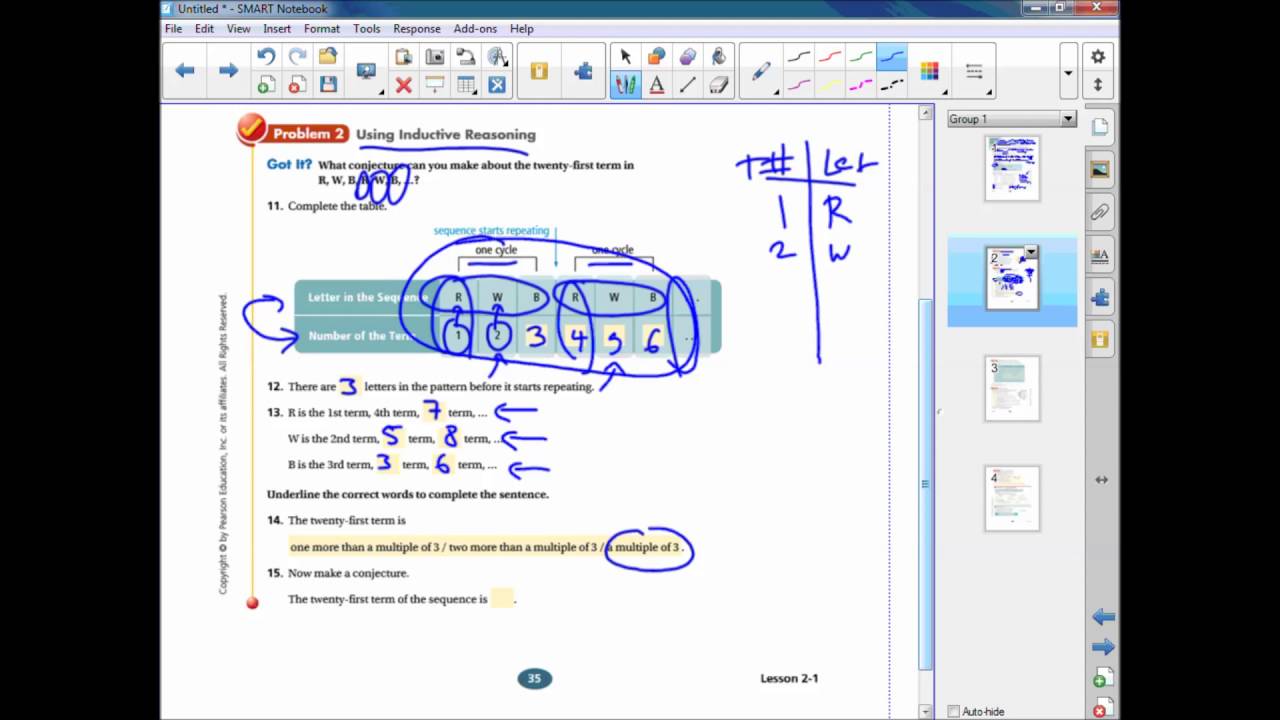Switch to Attachments paperclip side tab
1280x720 pixels.
pyautogui.click(x=1100, y=212)
